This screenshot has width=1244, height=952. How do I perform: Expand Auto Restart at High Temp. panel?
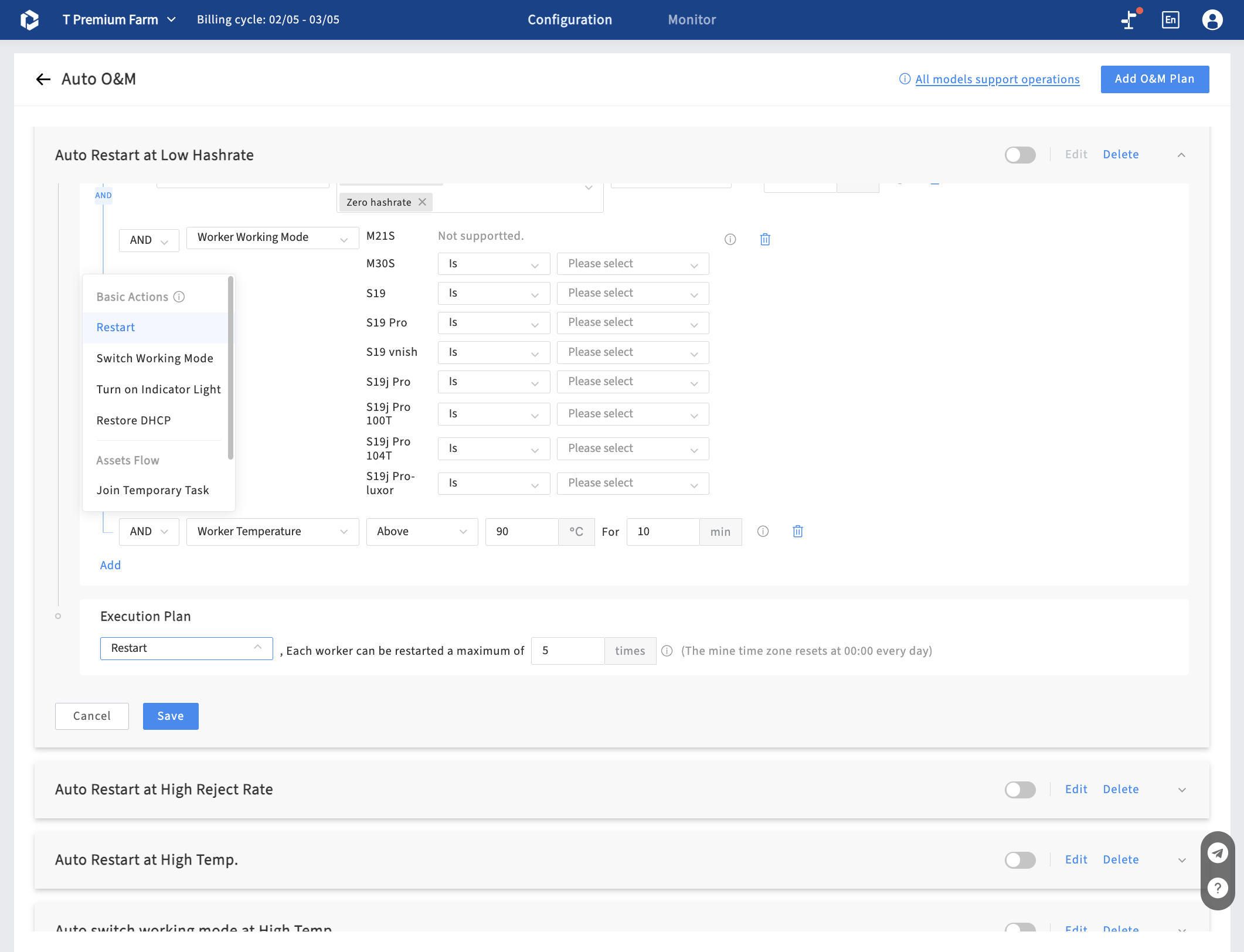[x=1182, y=861]
